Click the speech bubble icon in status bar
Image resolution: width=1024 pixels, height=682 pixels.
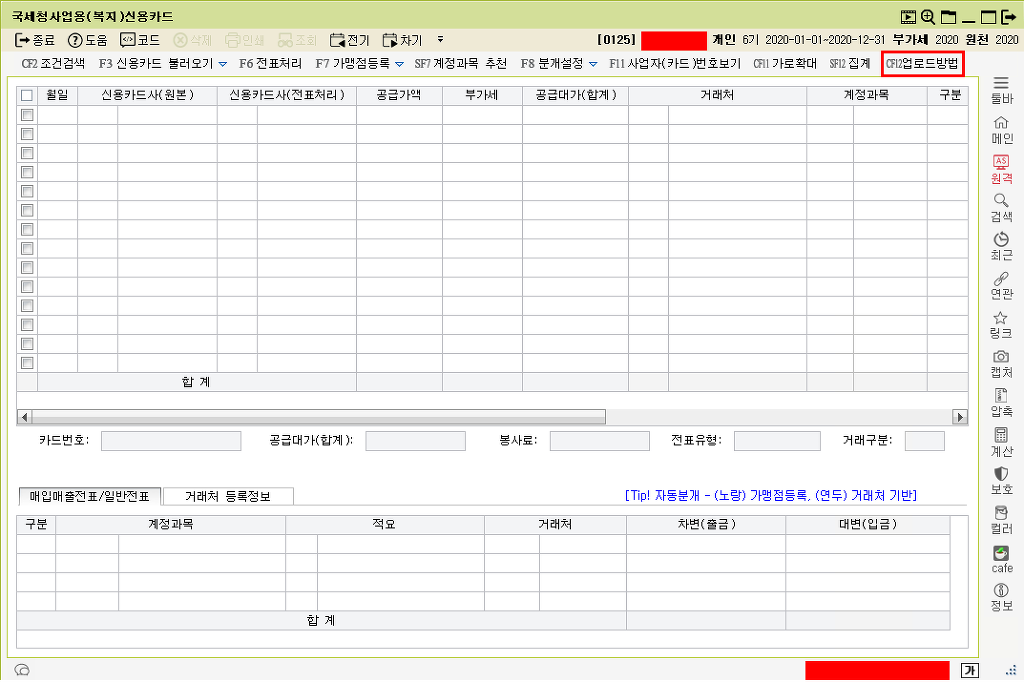(22, 670)
